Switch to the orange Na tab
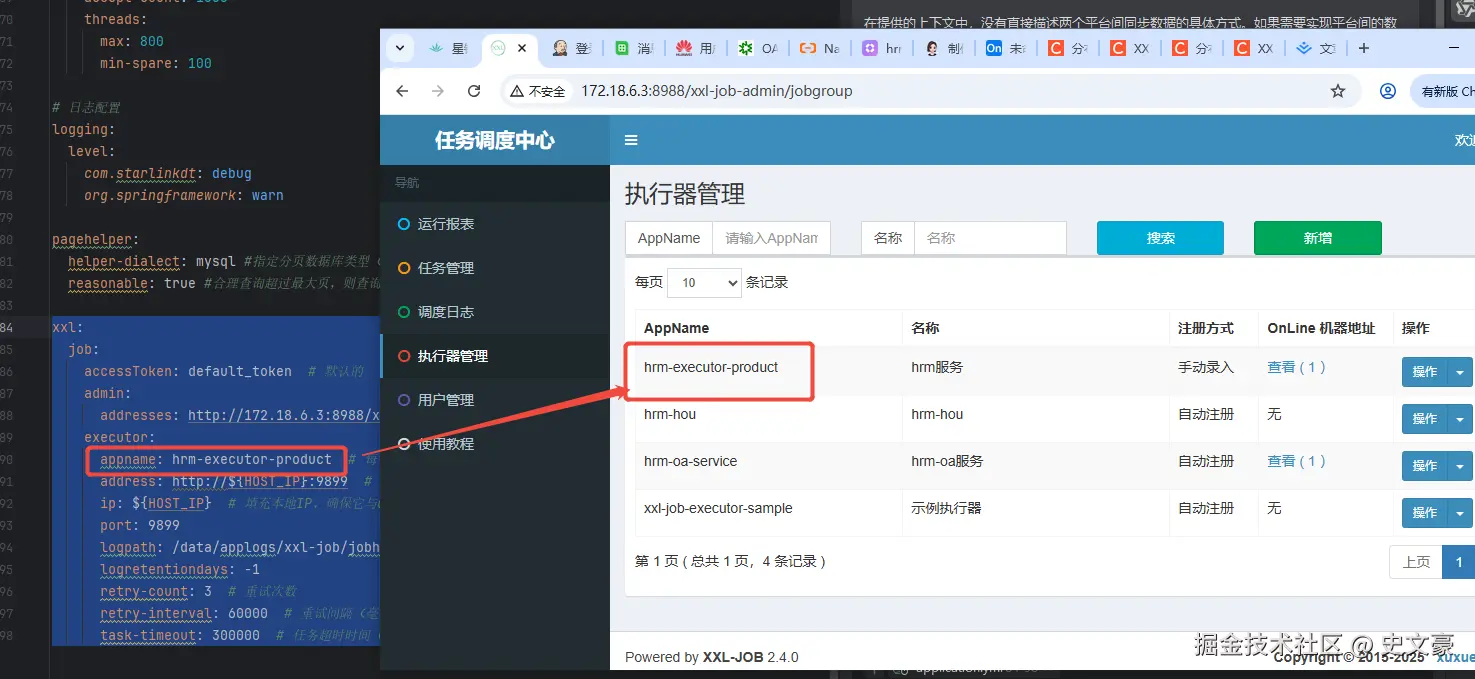Image resolution: width=1475 pixels, height=679 pixels. tap(820, 48)
